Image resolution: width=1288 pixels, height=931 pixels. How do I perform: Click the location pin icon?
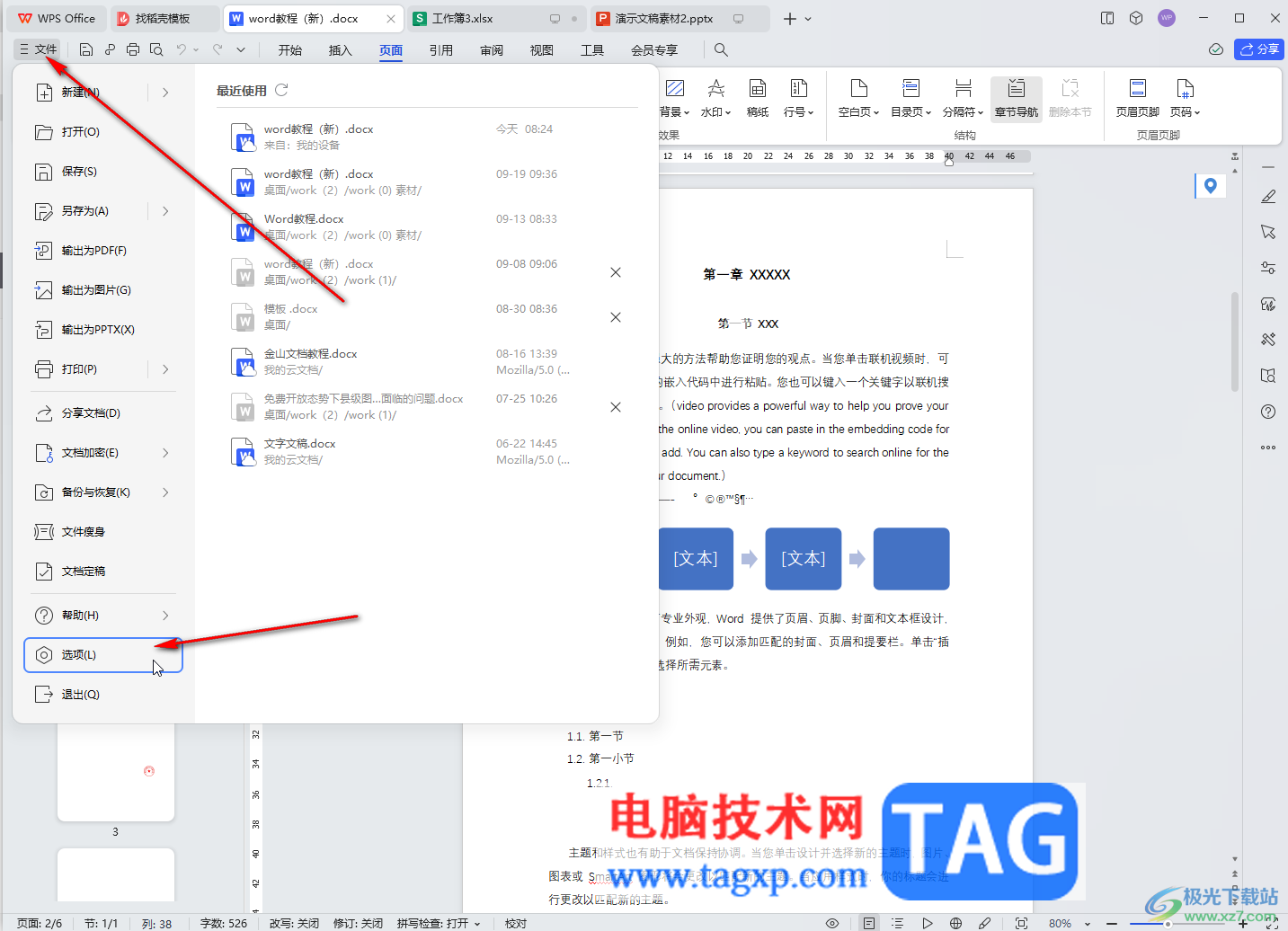(1211, 186)
